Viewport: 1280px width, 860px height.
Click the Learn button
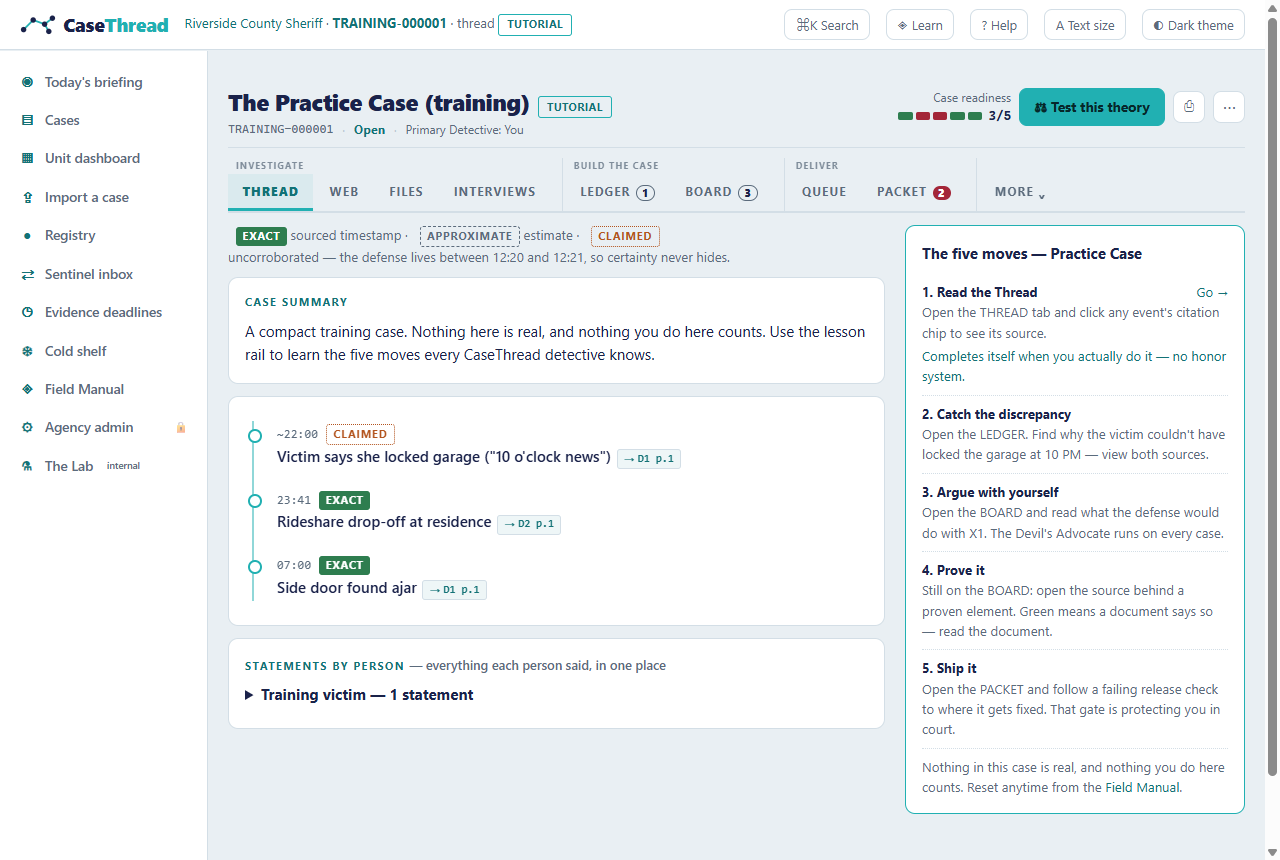point(920,25)
